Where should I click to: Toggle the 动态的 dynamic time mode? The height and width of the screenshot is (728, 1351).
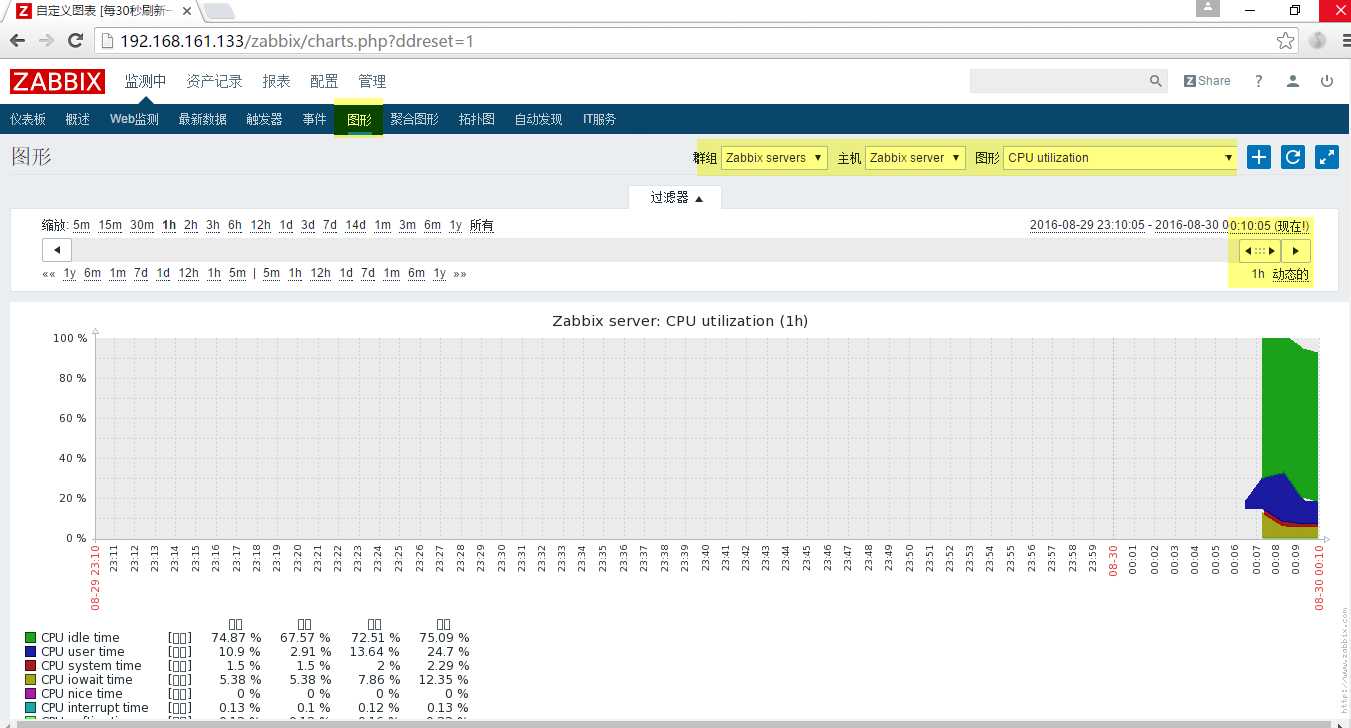click(1291, 274)
